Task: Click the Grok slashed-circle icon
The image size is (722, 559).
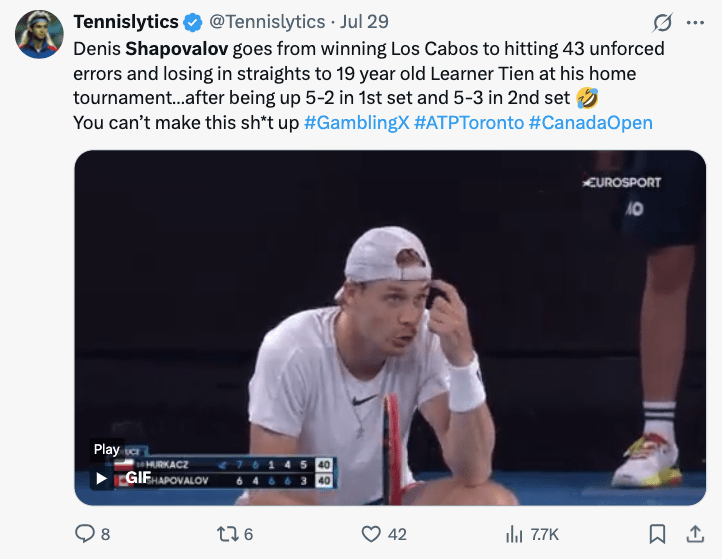Action: (x=661, y=22)
